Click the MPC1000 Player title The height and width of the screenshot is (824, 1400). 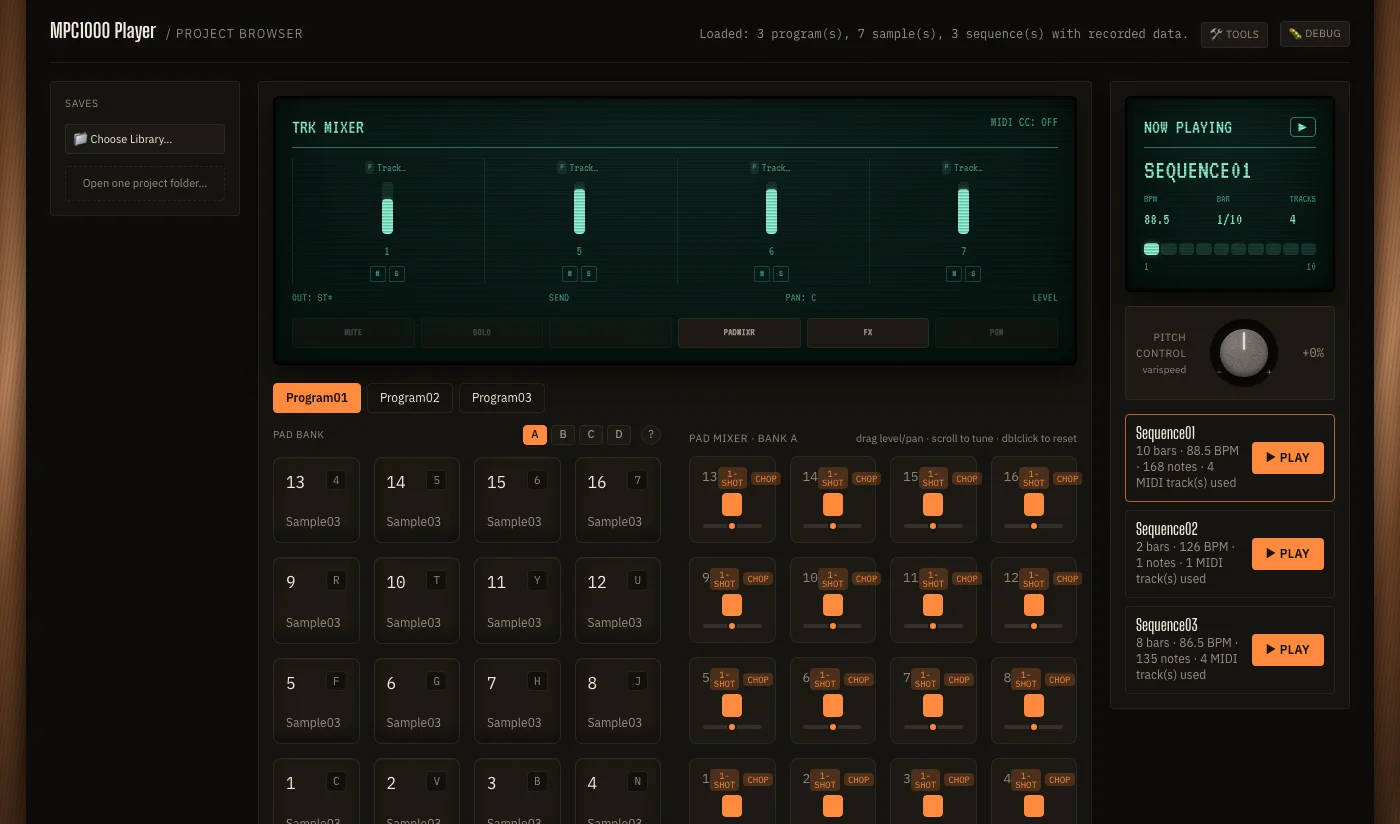(x=103, y=31)
